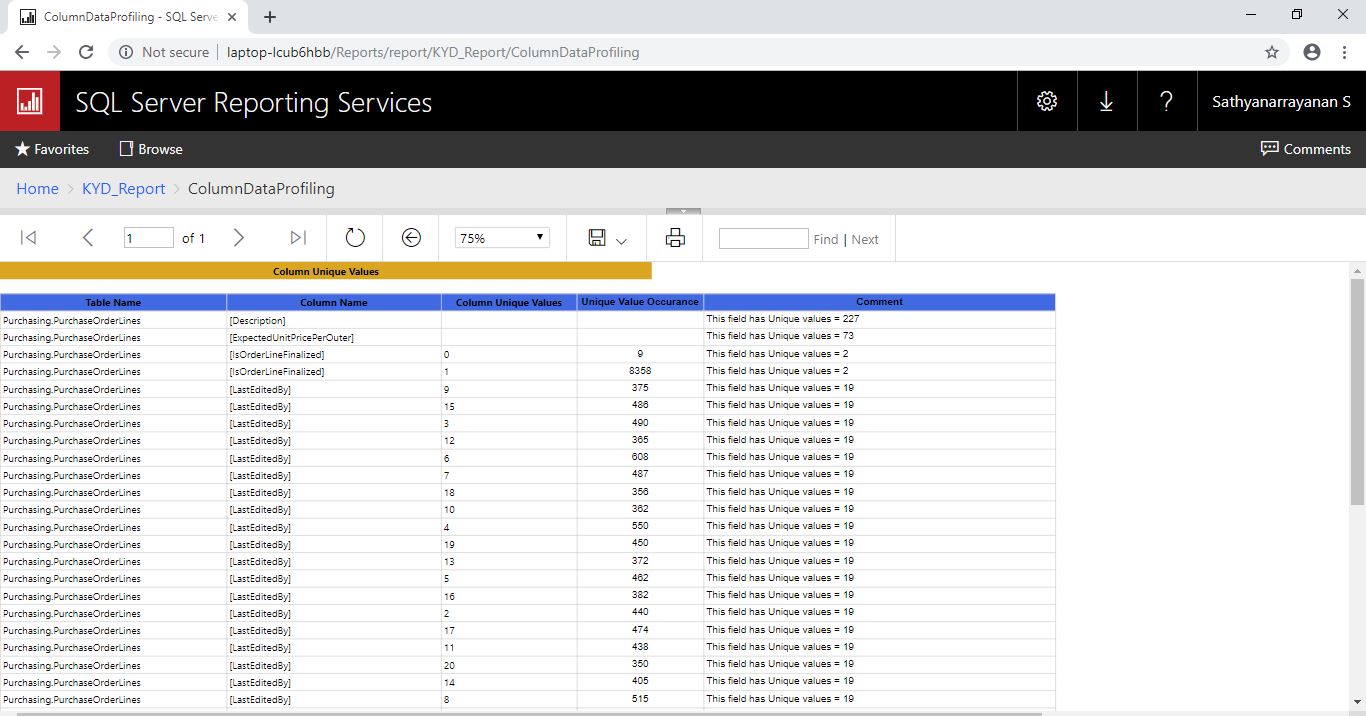Go to previous report page
This screenshot has height=716, width=1366.
(88, 237)
